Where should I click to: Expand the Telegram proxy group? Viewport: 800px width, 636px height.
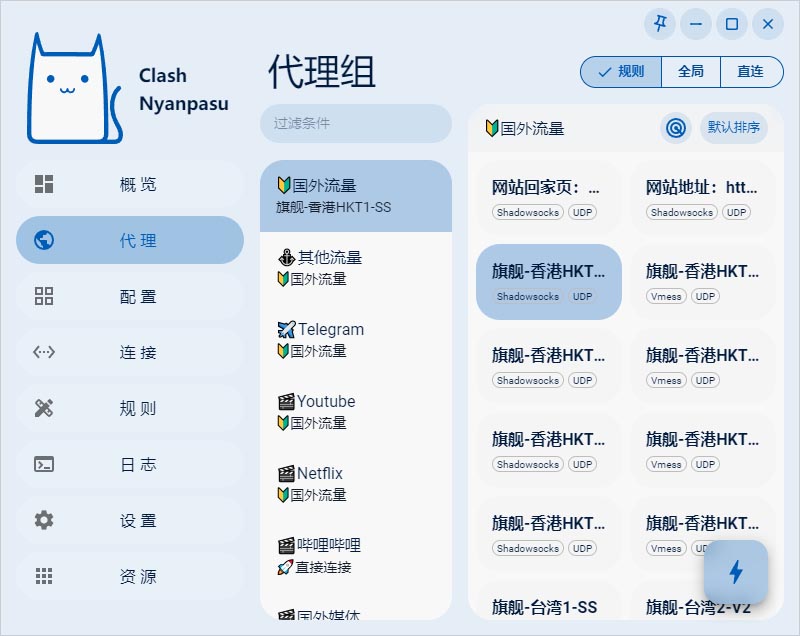pos(356,339)
